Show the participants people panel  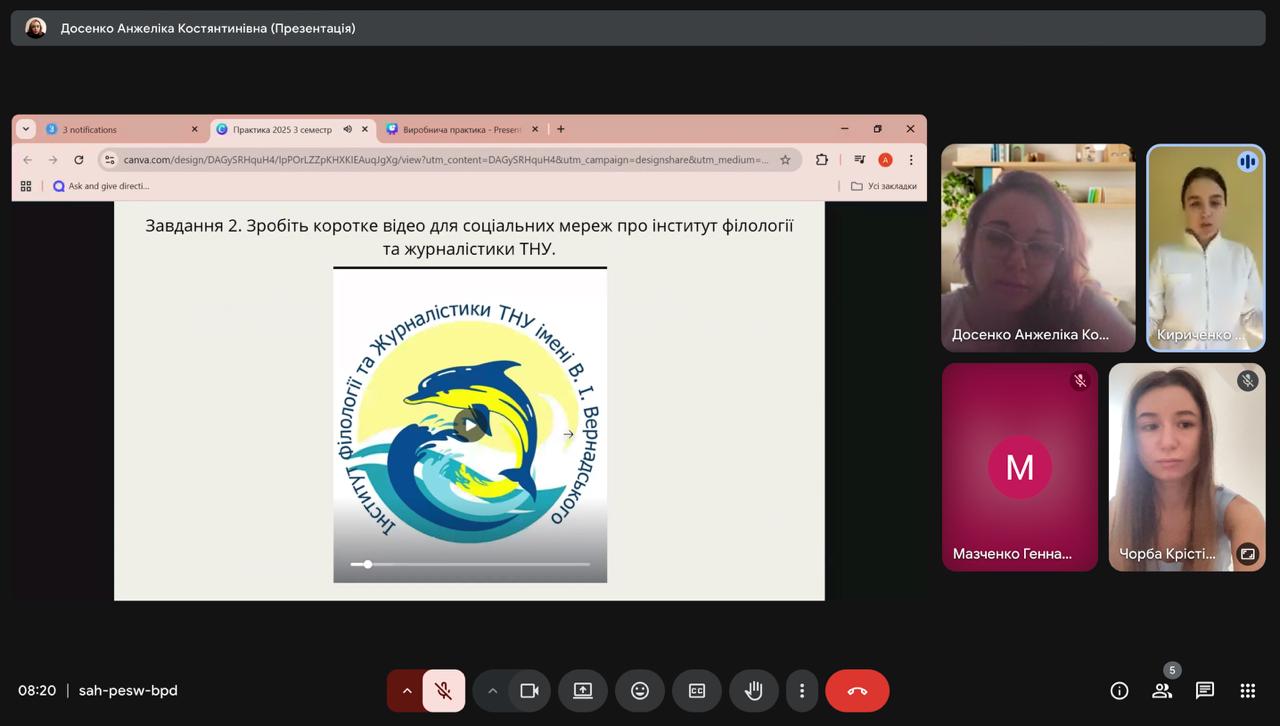click(x=1162, y=691)
